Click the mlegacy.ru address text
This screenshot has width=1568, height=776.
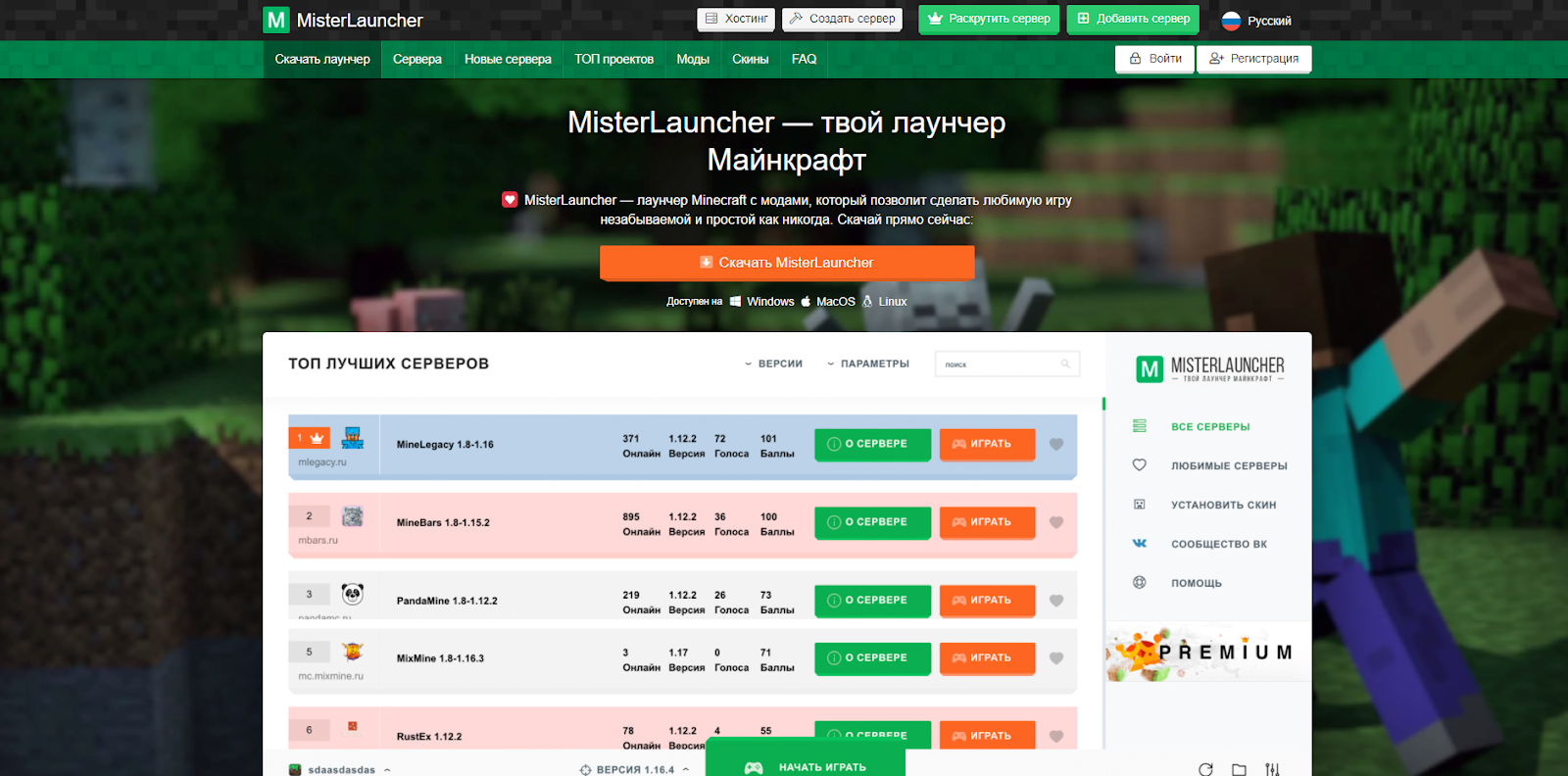[322, 462]
